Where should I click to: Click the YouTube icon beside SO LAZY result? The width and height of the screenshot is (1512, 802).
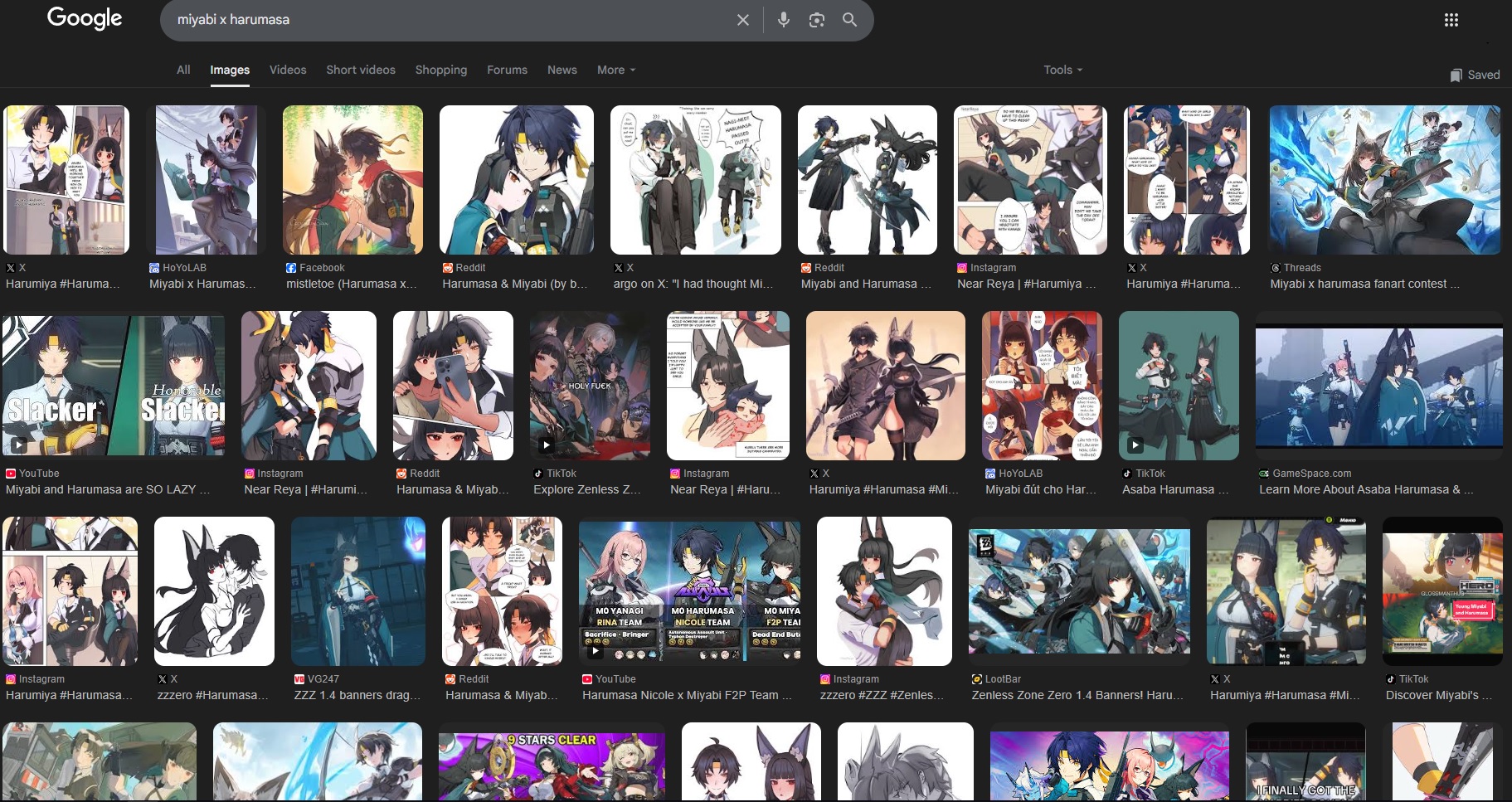pos(11,474)
